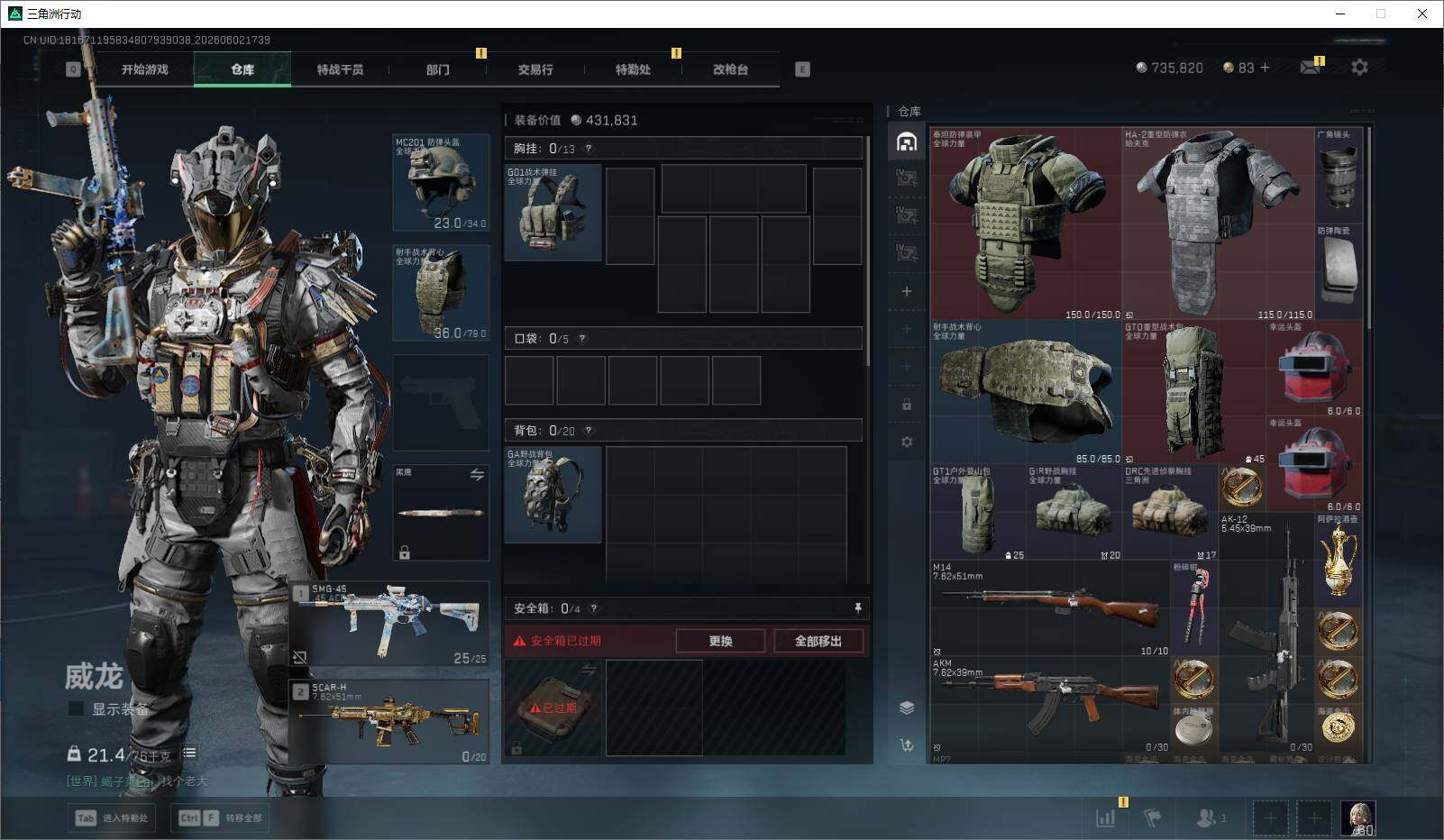Select the HA-2重型防弹衣 in warehouse
Viewport: 1444px width, 840px height.
click(1219, 224)
